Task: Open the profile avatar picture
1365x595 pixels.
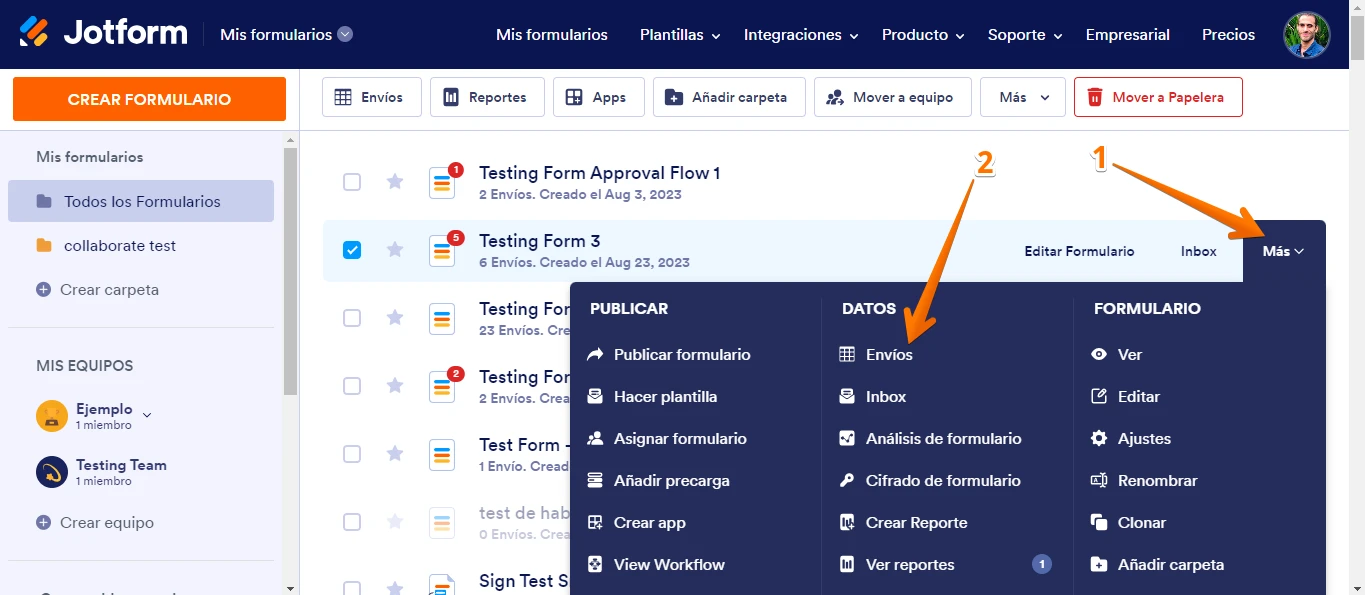Action: click(1306, 34)
